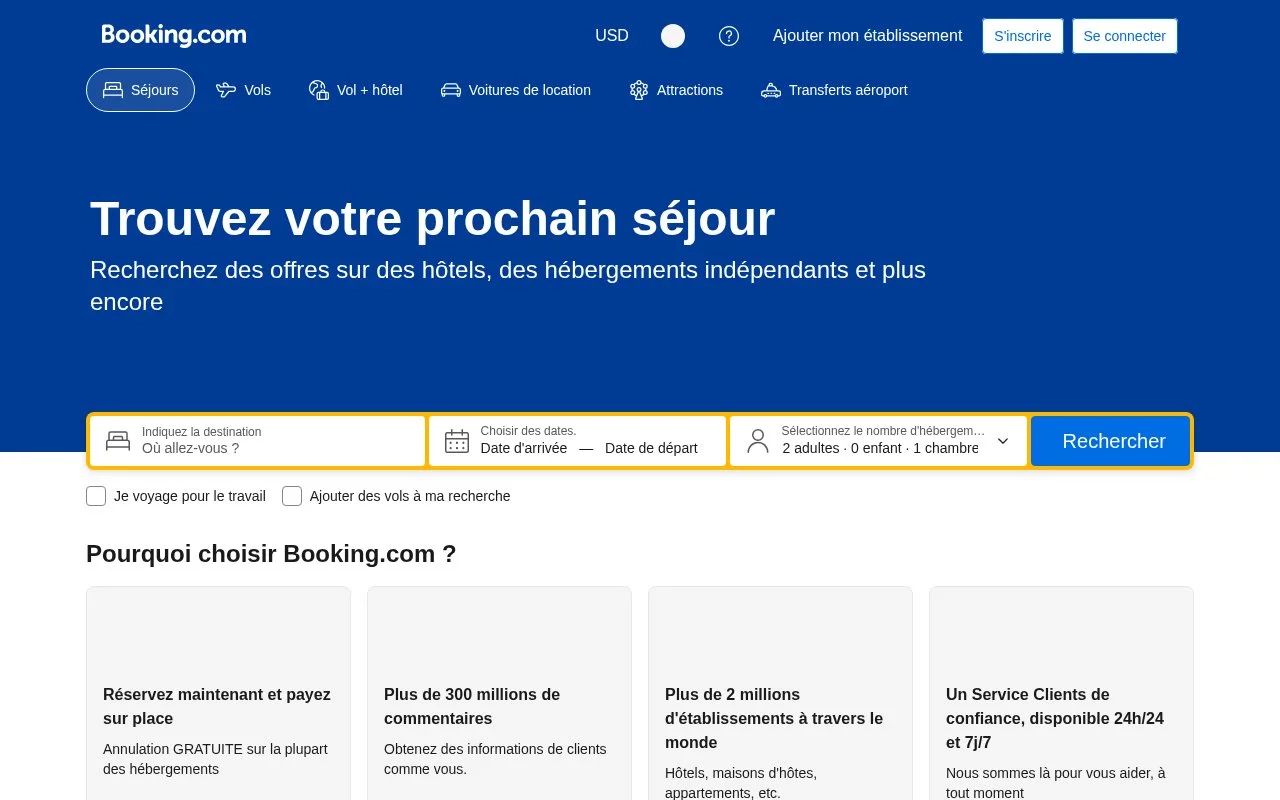Viewport: 1280px width, 800px height.
Task: Click the person icon in guests selector
Action: (x=758, y=441)
